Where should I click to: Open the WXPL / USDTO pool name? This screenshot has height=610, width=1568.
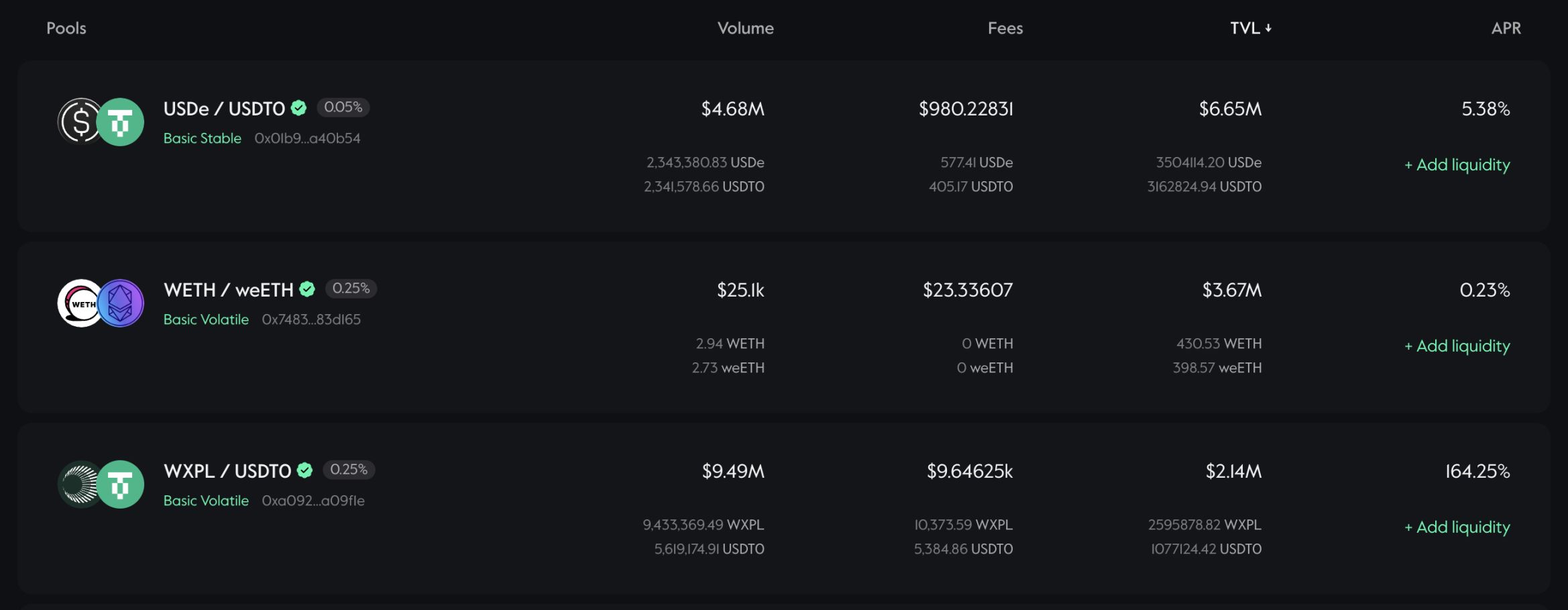click(x=227, y=471)
